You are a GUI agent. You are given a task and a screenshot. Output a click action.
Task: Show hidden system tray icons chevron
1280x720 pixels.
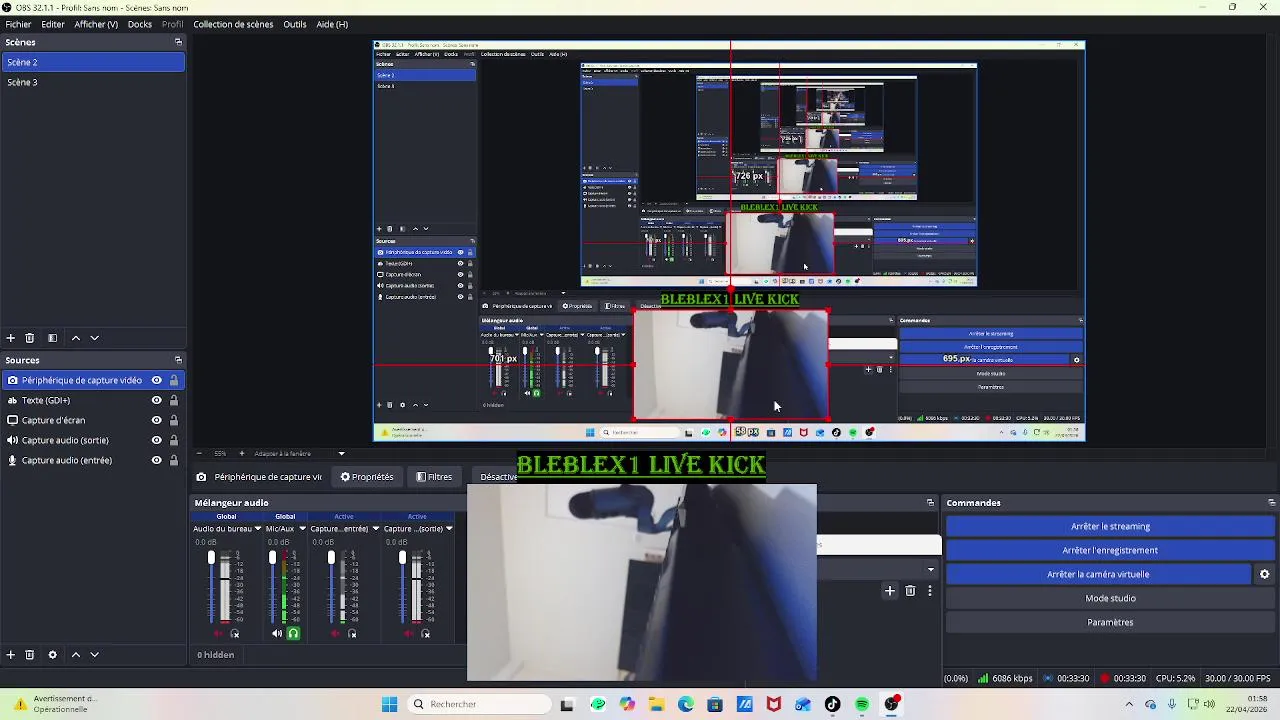click(x=1129, y=704)
